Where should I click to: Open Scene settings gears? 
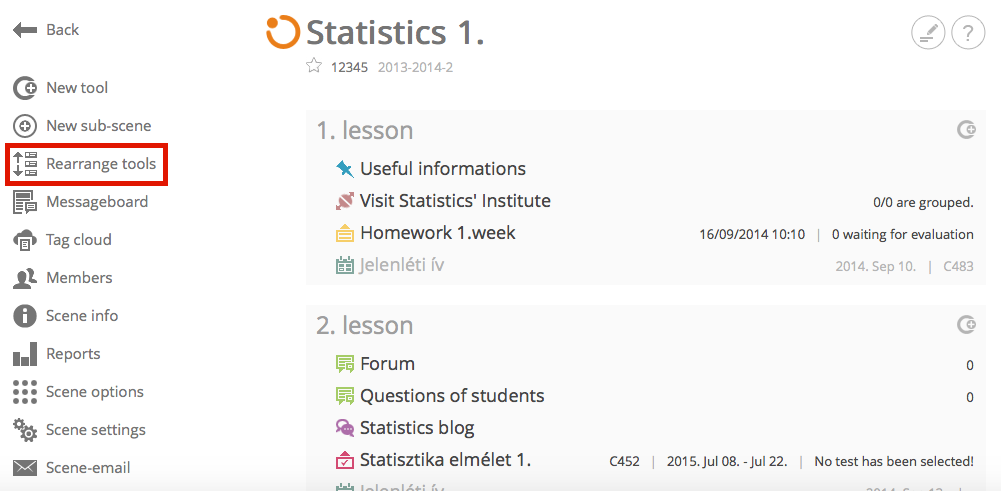[x=26, y=430]
